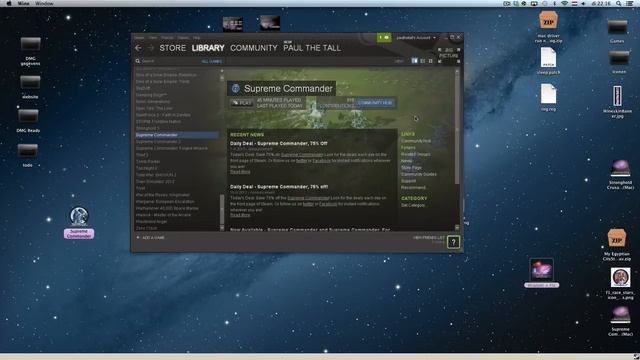The image size is (640, 360).
Task: Click Supreme Commander game logo icon in header
Action: [236, 89]
